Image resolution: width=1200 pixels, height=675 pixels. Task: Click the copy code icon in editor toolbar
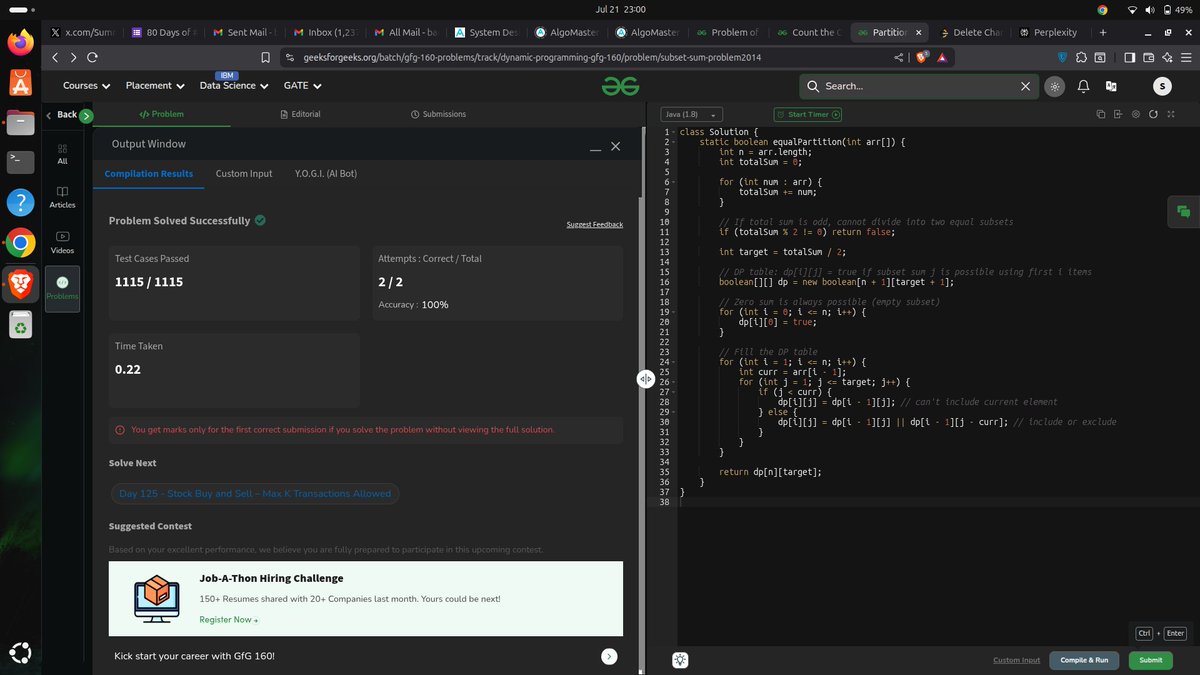pyautogui.click(x=1100, y=114)
